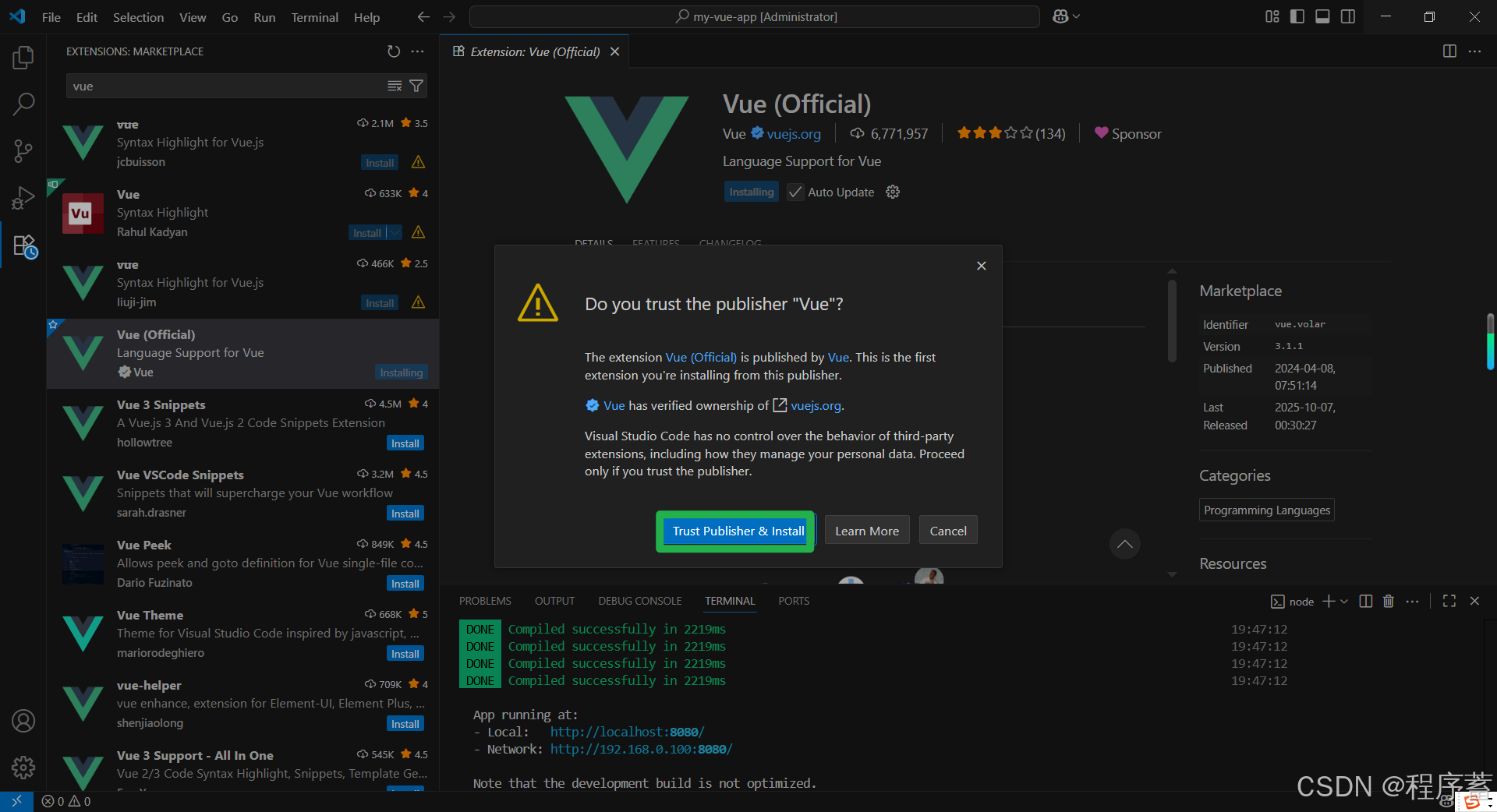Open the vuejs.org link in dialog

(816, 405)
